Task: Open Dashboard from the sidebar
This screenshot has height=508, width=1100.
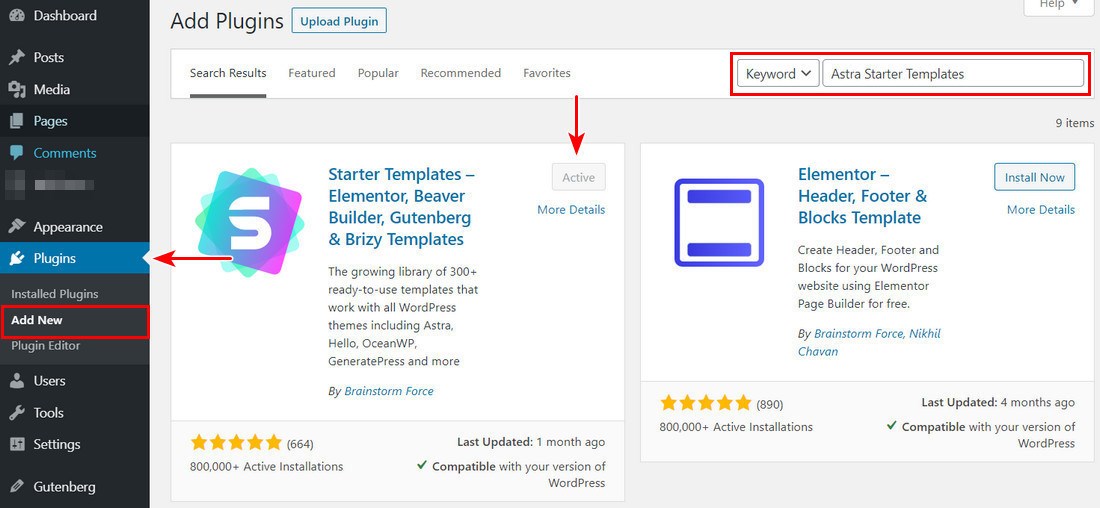Action: tap(65, 15)
